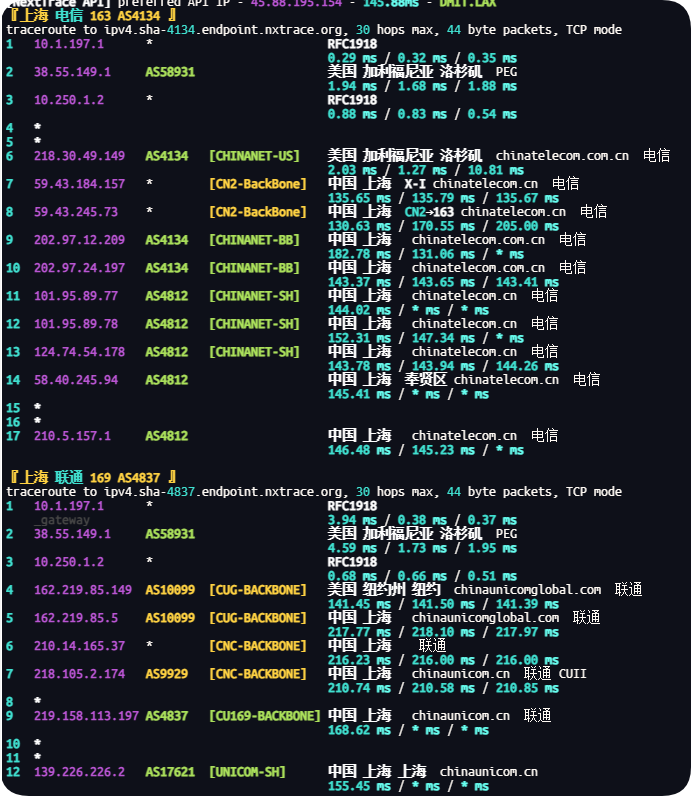Select the Shanghai Unicom 169 AS4837 header

point(92,477)
